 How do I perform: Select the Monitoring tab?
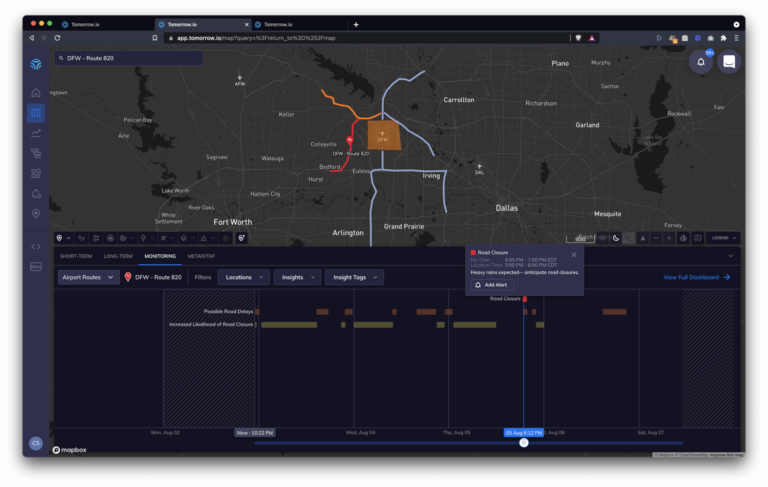(160, 256)
